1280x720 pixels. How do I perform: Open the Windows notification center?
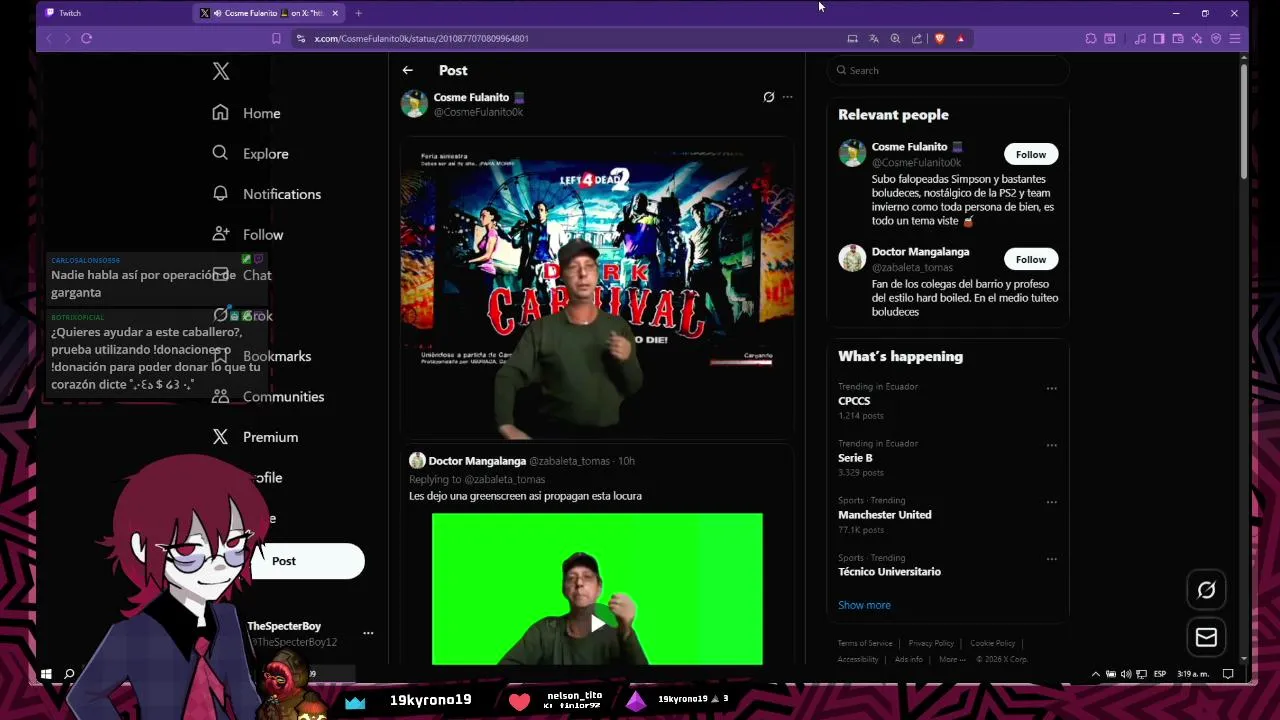coord(1228,674)
